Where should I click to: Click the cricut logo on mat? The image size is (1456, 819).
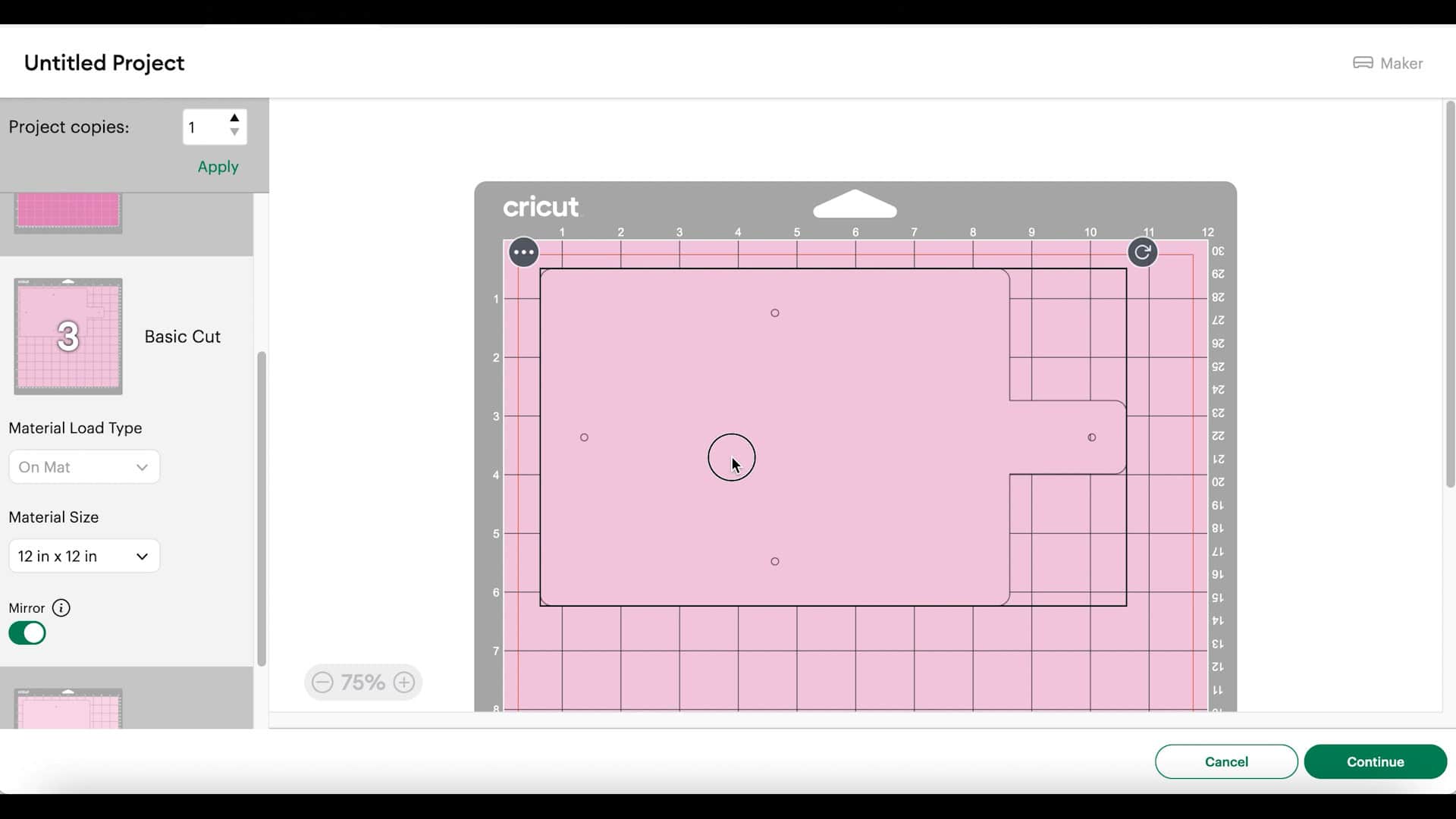(541, 207)
